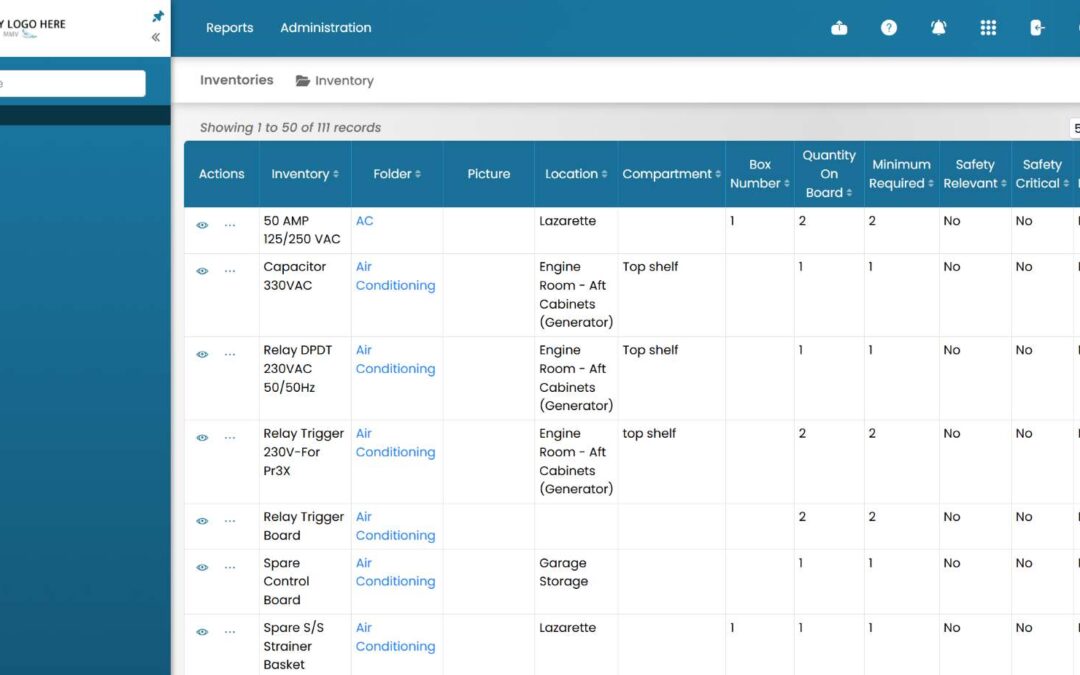The height and width of the screenshot is (675, 1080).
Task: View the Capacitor 330VAC record
Action: (202, 271)
